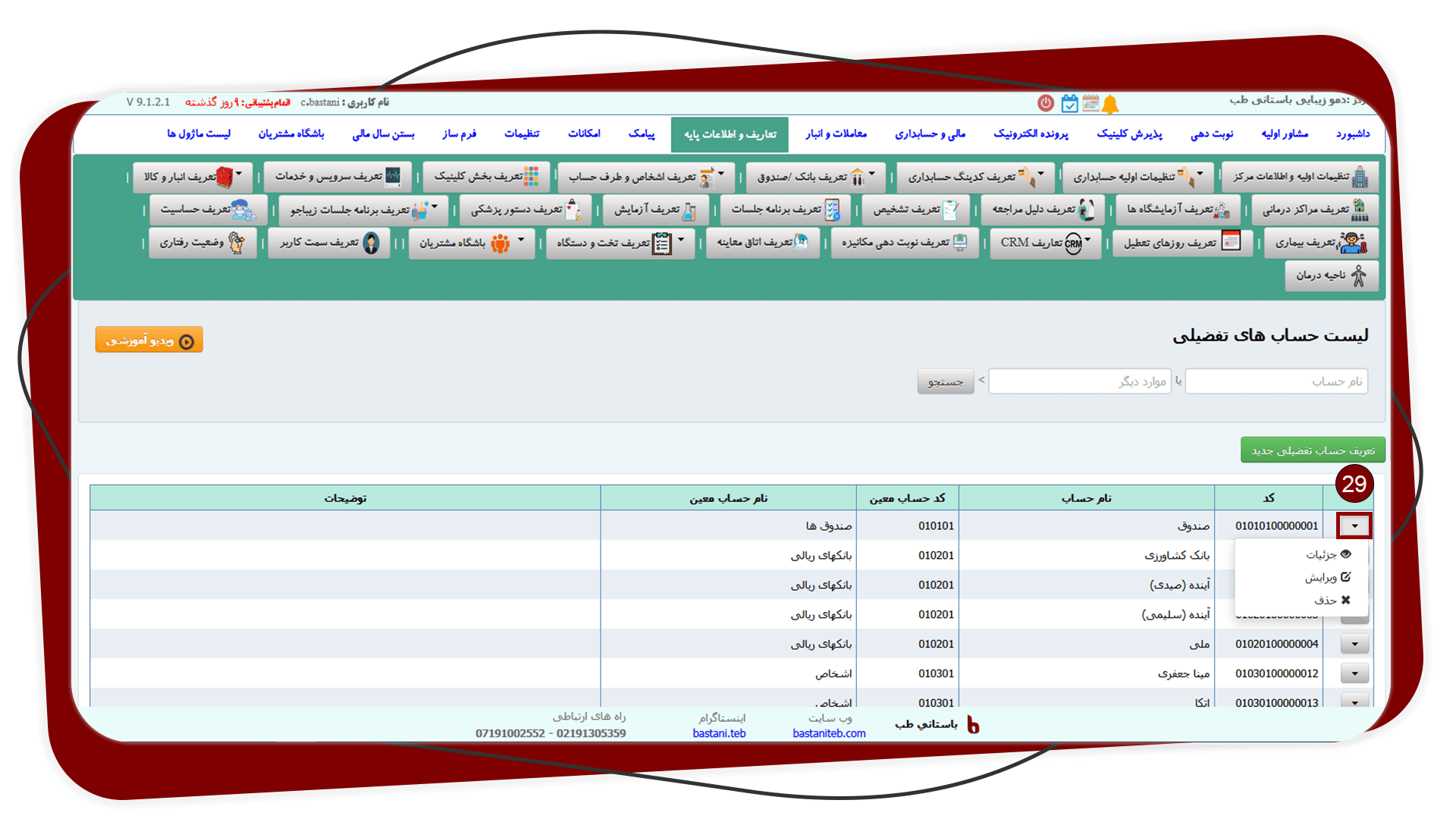Open تعریف نوبت دهی مکانیزه
The height and width of the screenshot is (819, 1456).
click(x=905, y=243)
